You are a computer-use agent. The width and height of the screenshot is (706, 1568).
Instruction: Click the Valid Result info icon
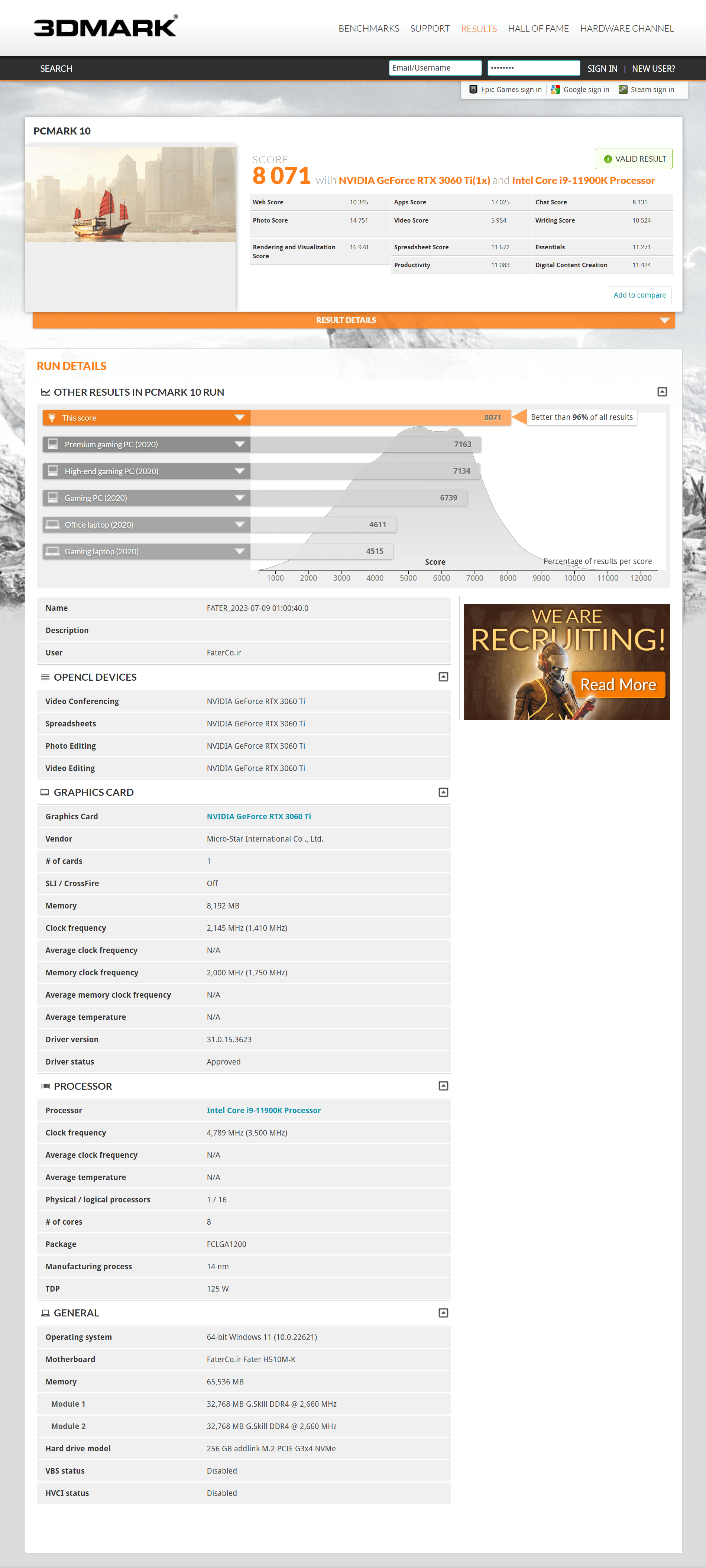[608, 159]
